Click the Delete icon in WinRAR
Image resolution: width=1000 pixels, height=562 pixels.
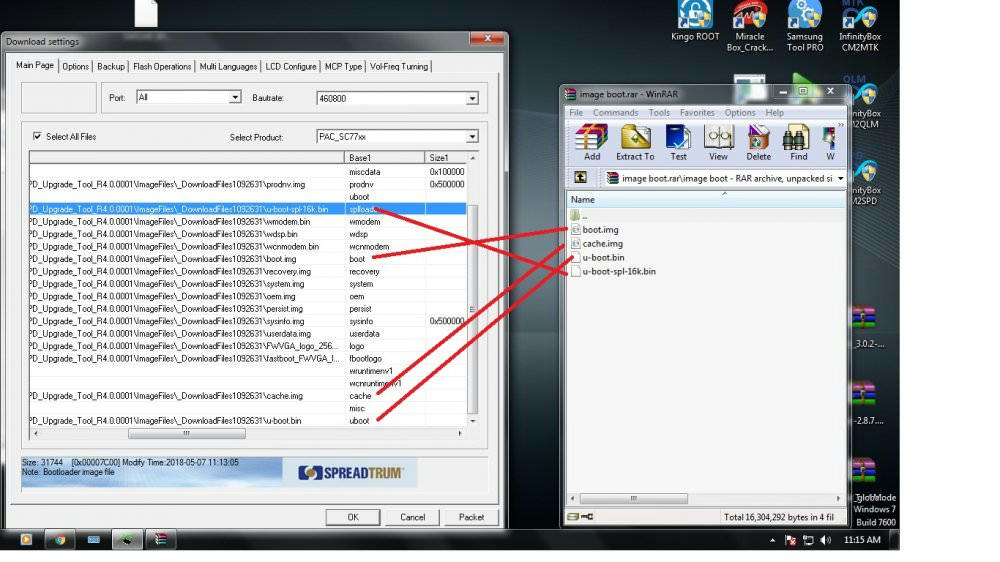(758, 141)
